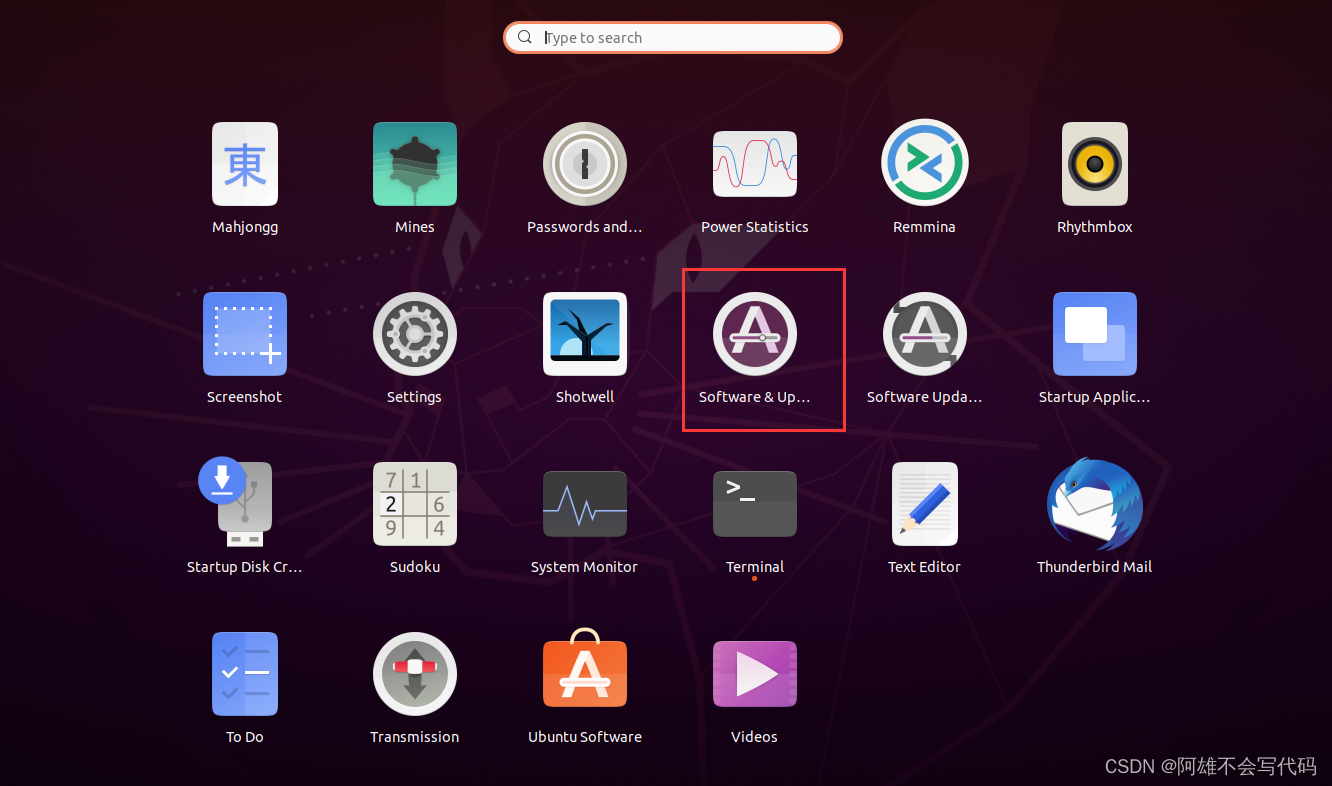The width and height of the screenshot is (1332, 786).
Task: Click the magnifier icon in search bar
Action: [x=525, y=37]
